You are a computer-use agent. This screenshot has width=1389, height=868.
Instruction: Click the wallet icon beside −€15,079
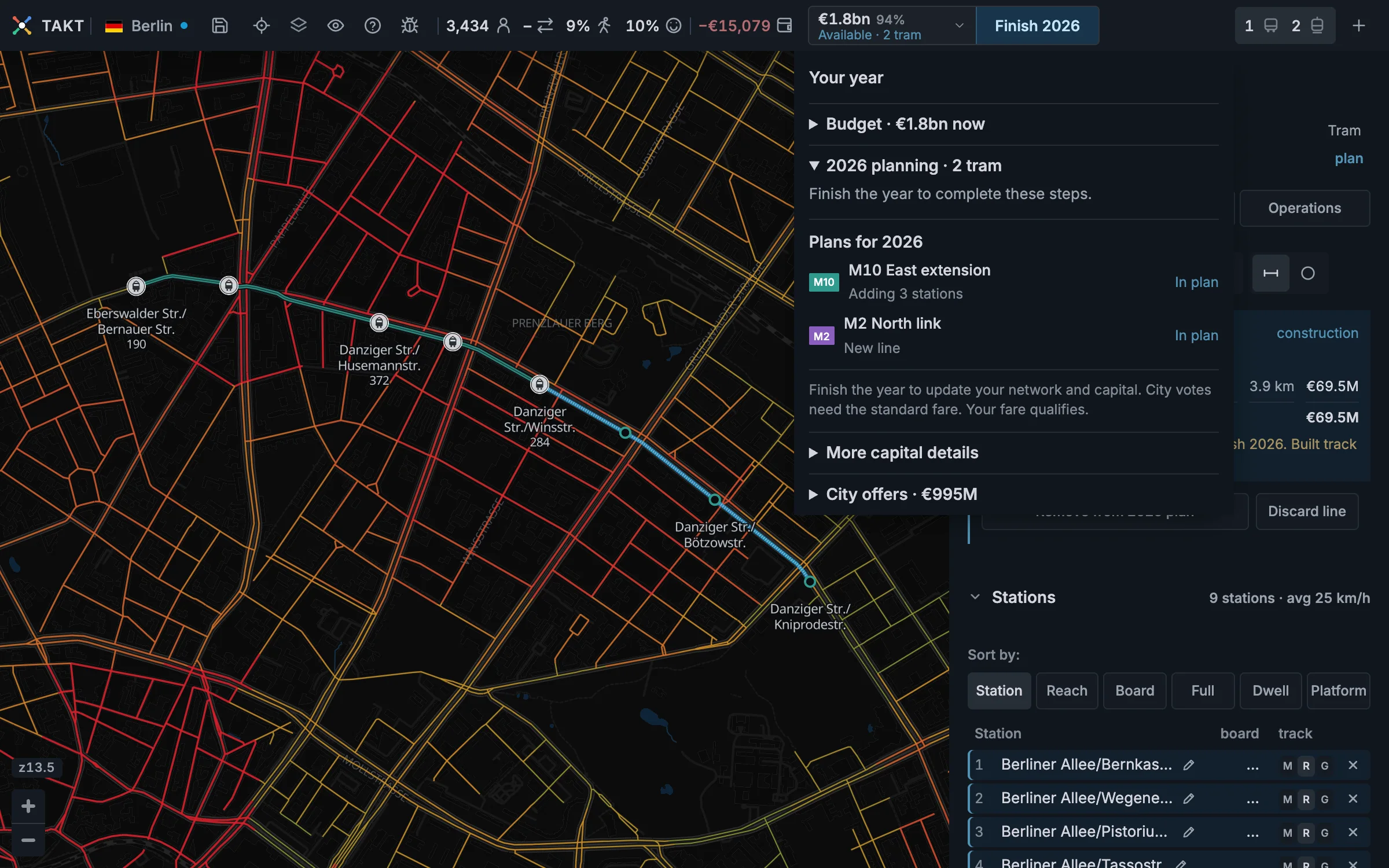(784, 25)
